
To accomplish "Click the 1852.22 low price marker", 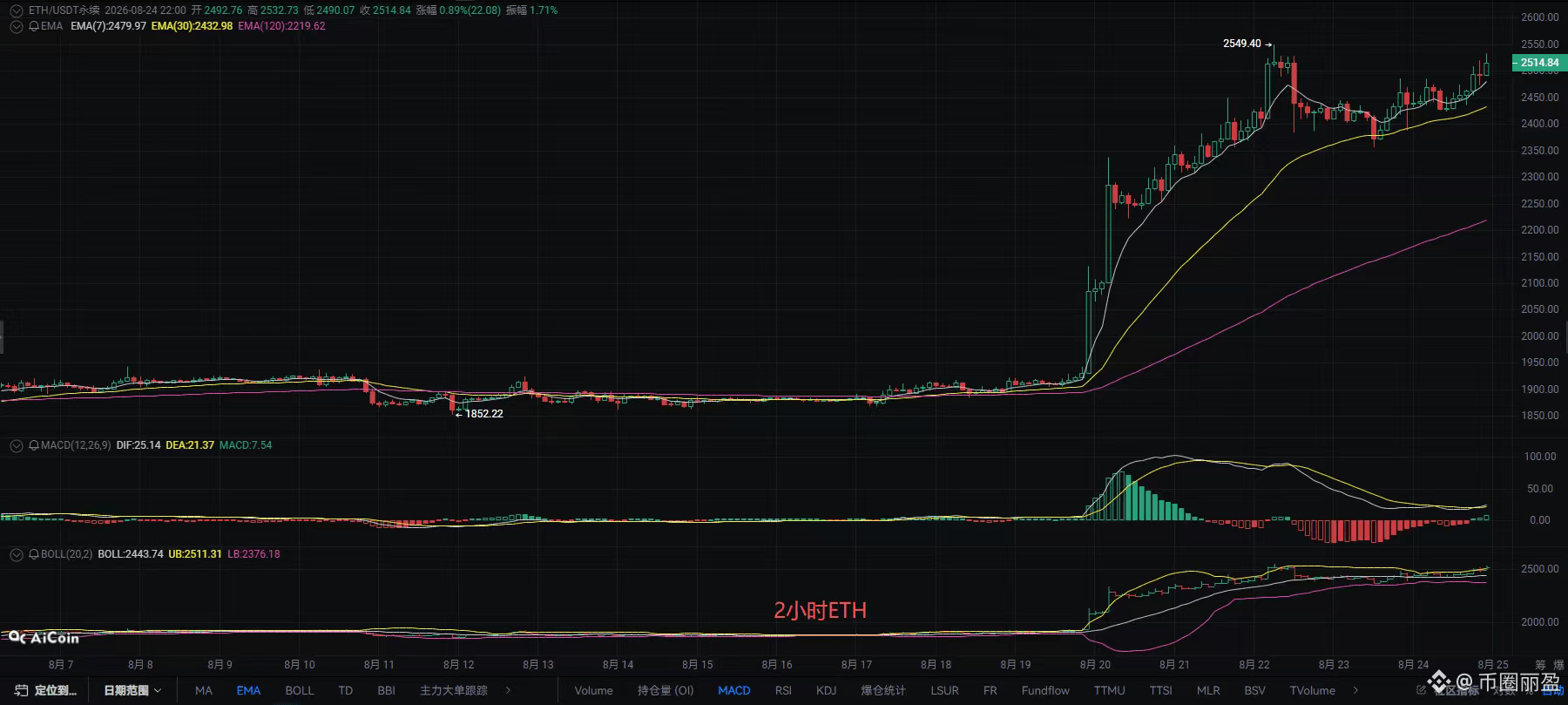I will click(484, 414).
